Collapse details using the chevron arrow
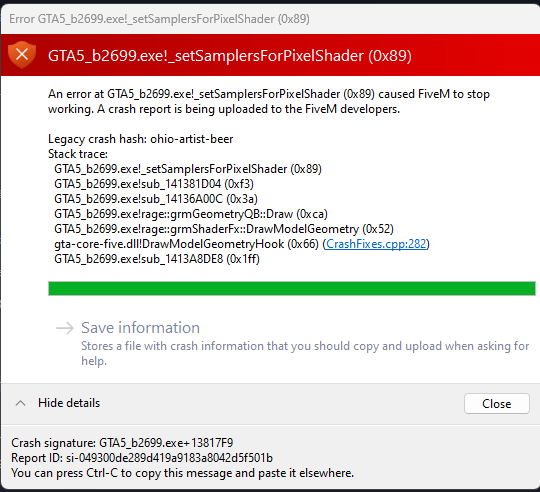 point(21,403)
